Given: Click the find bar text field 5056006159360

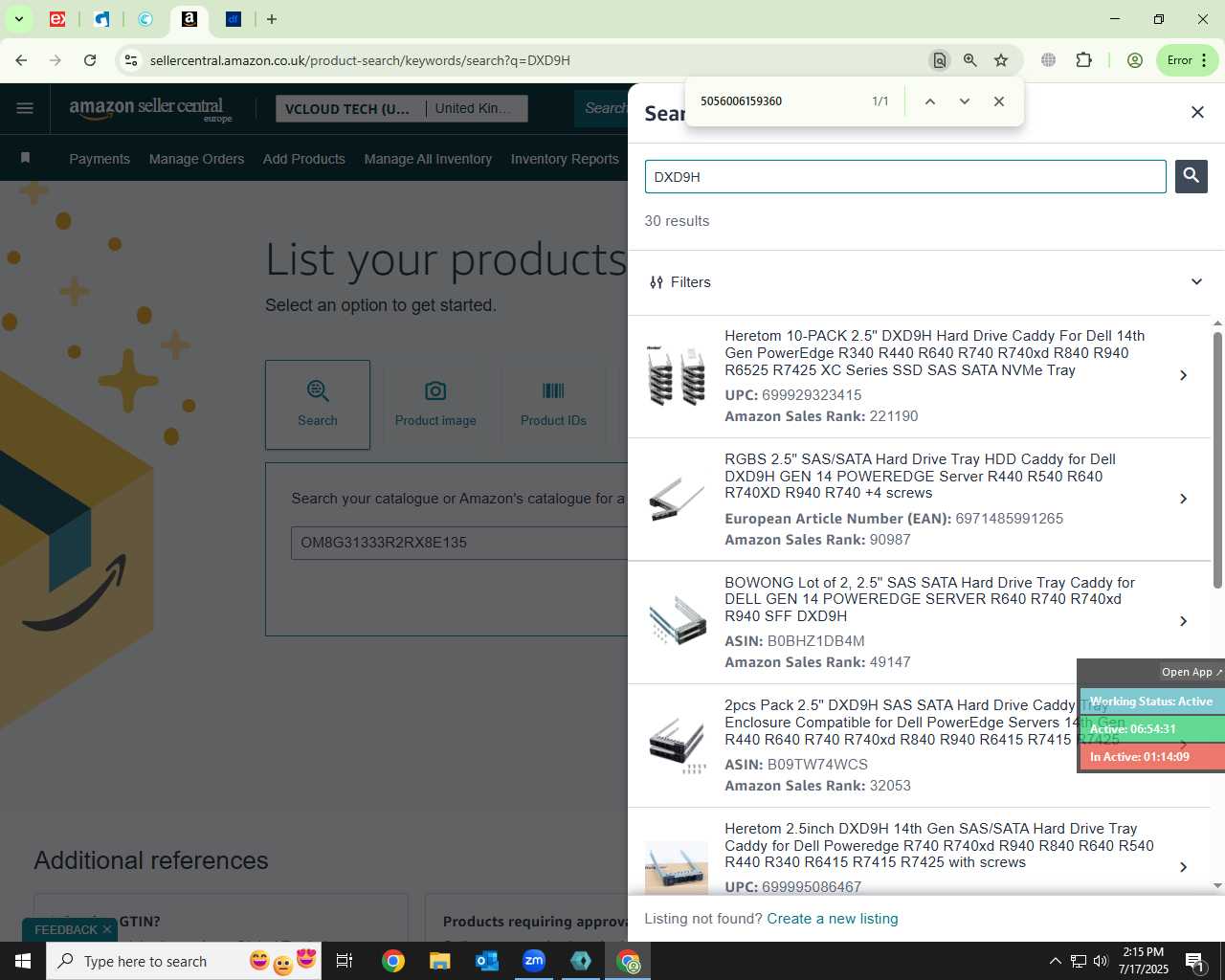Looking at the screenshot, I should point(780,101).
